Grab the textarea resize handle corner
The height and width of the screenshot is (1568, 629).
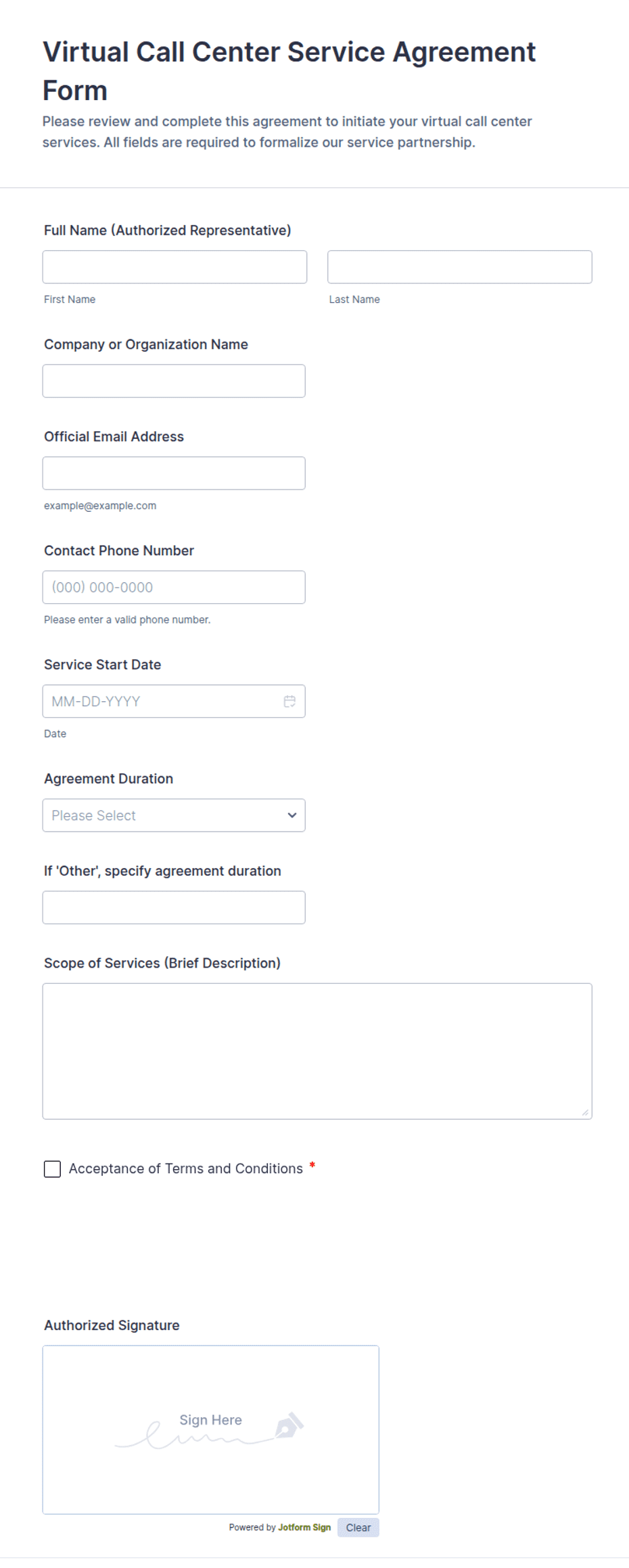(x=585, y=1112)
